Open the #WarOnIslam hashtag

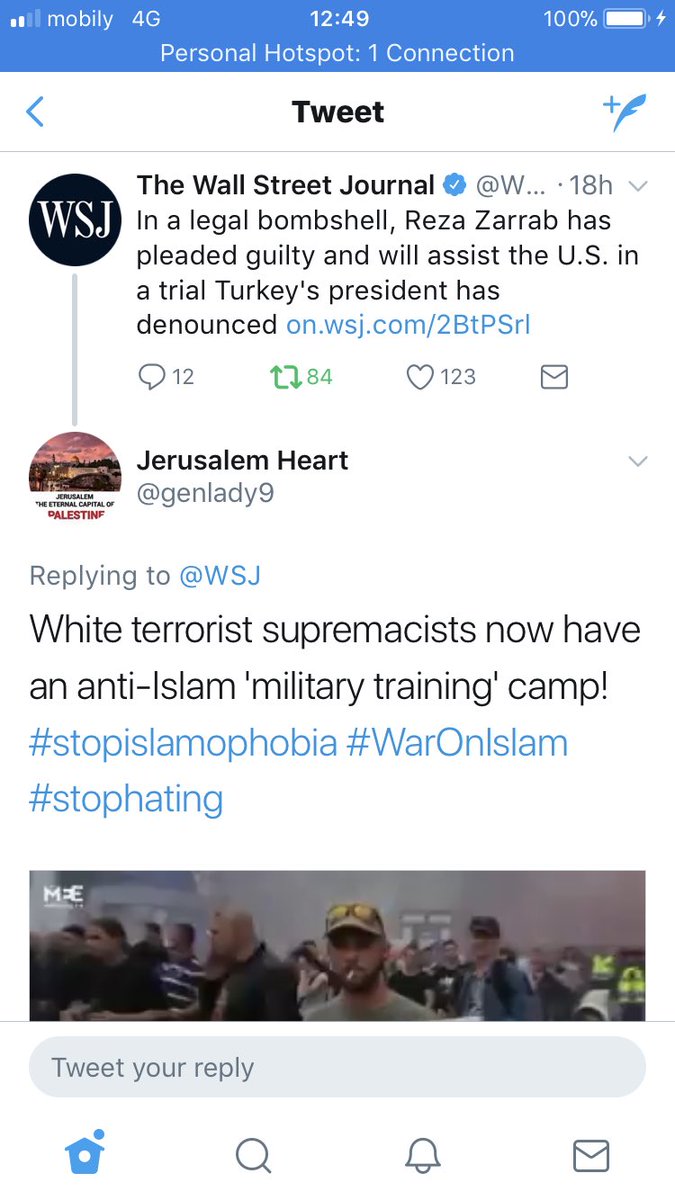pyautogui.click(x=457, y=745)
